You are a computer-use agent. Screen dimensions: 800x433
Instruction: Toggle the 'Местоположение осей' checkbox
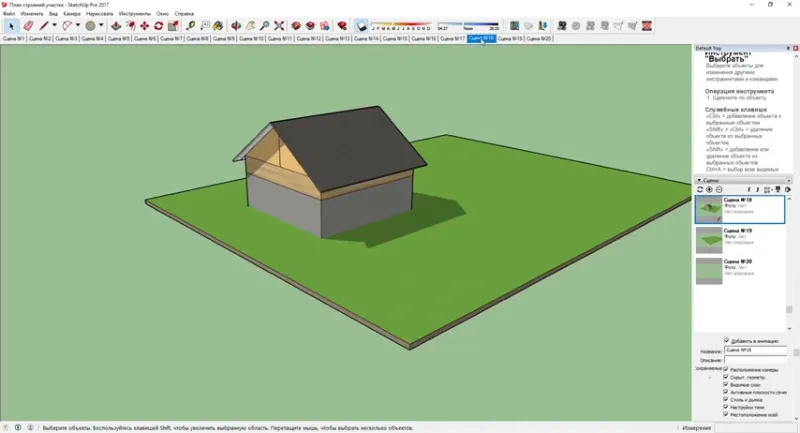pyautogui.click(x=726, y=415)
